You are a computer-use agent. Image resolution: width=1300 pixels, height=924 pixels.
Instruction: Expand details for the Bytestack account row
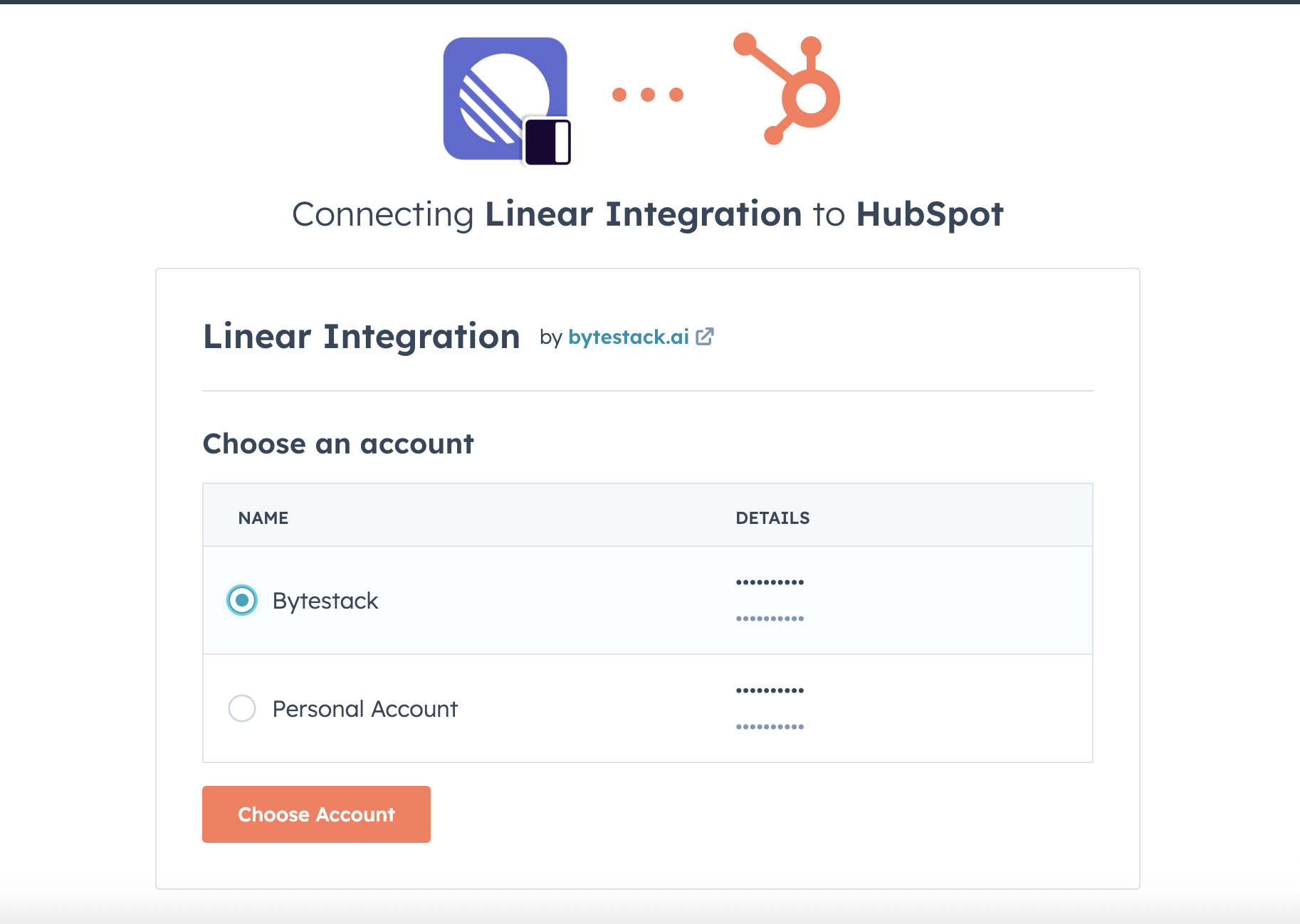point(770,600)
